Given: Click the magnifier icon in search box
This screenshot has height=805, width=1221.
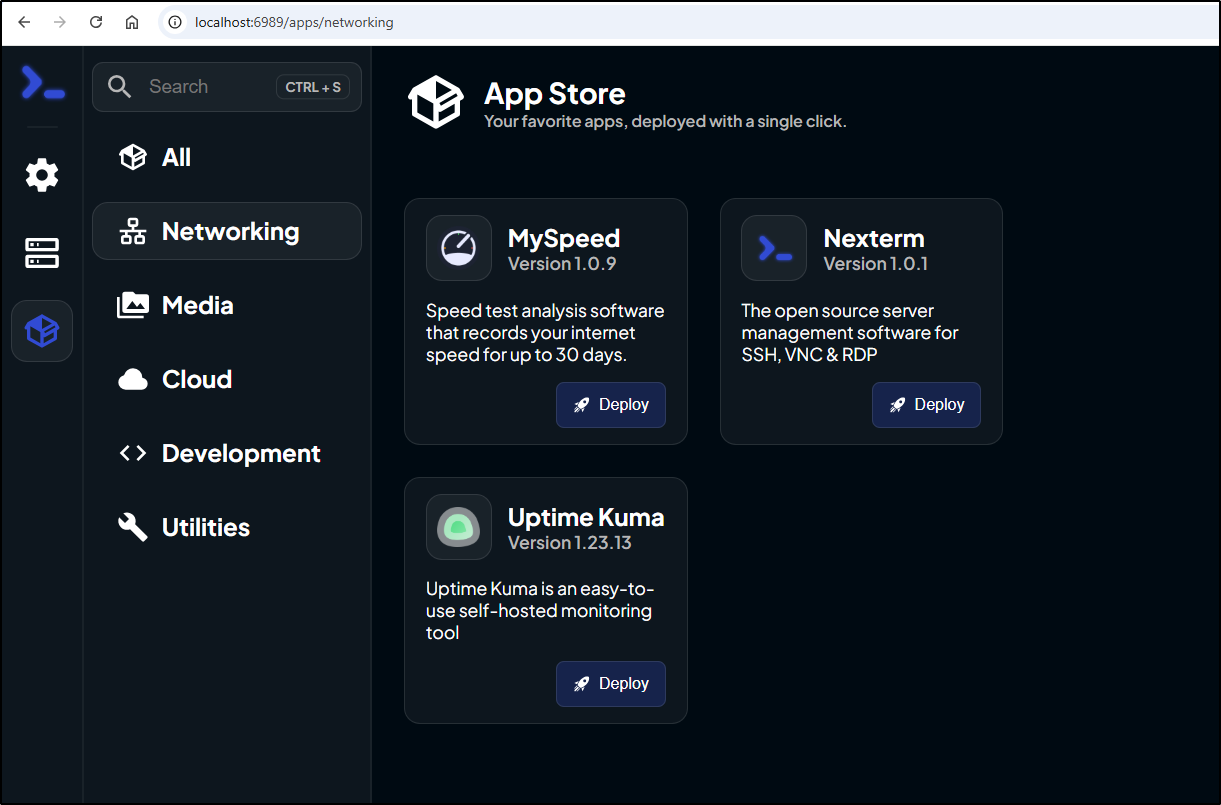Looking at the screenshot, I should click(119, 87).
